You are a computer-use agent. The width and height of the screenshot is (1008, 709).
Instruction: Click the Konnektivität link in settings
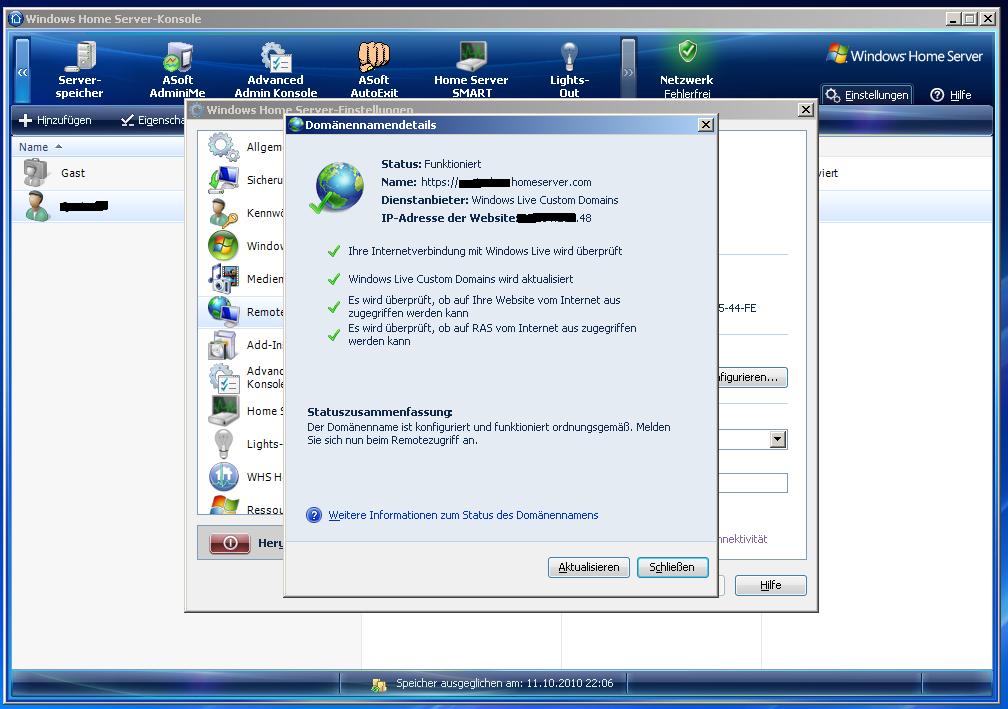pos(742,539)
